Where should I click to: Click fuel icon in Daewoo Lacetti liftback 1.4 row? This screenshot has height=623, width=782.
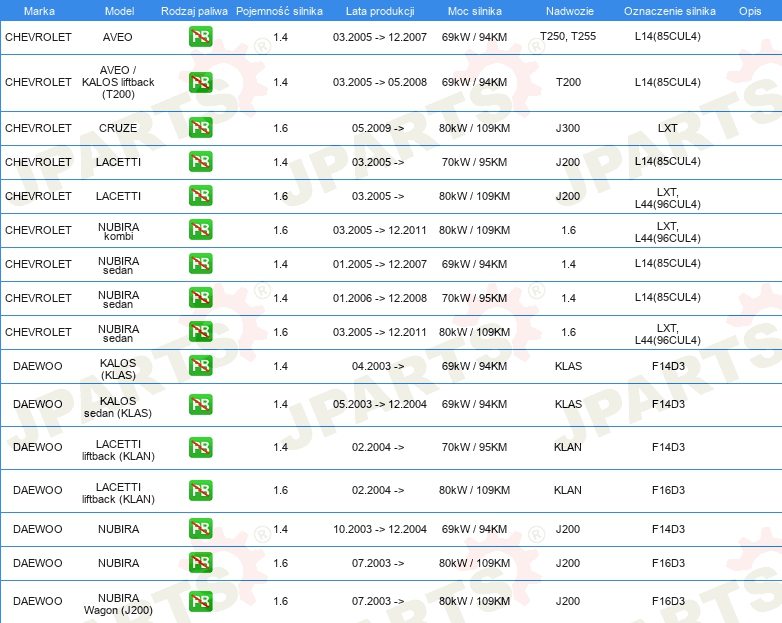tap(200, 447)
